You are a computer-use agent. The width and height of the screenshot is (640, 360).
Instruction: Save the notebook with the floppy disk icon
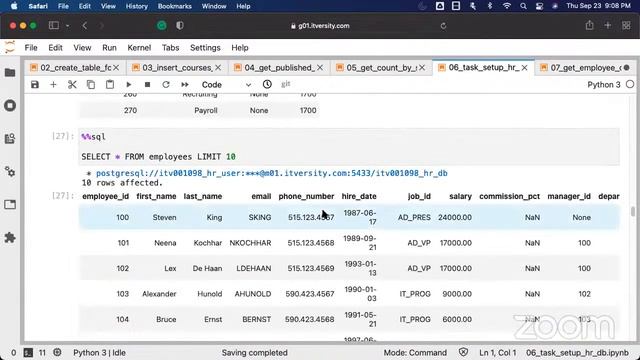[35, 84]
